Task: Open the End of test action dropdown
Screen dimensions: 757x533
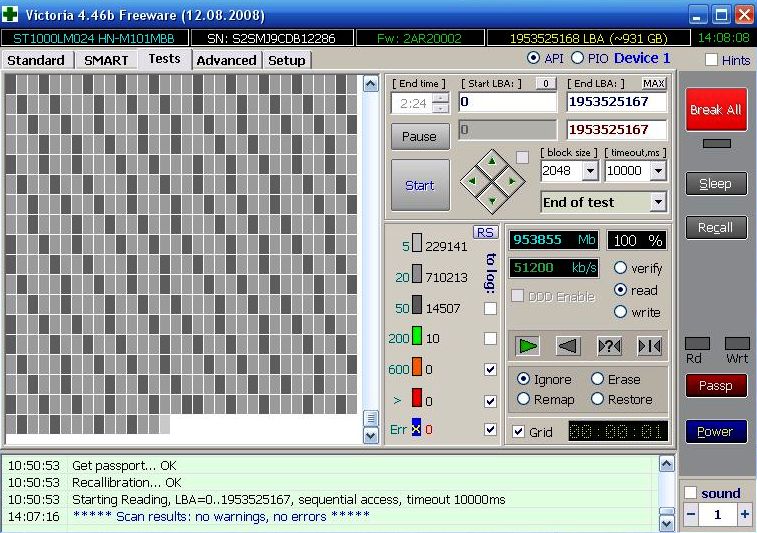Action: tap(658, 202)
